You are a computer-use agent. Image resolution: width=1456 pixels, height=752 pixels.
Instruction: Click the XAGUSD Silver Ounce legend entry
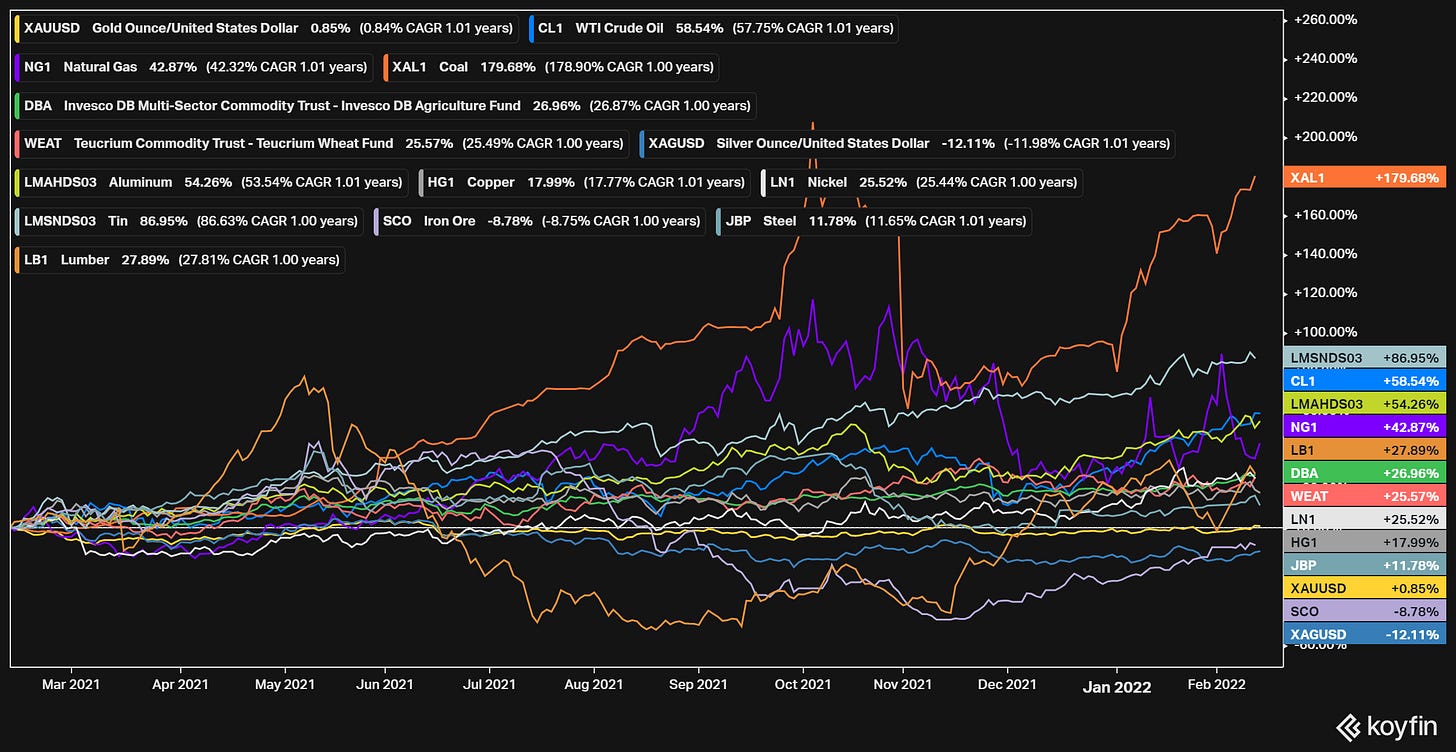(x=906, y=143)
